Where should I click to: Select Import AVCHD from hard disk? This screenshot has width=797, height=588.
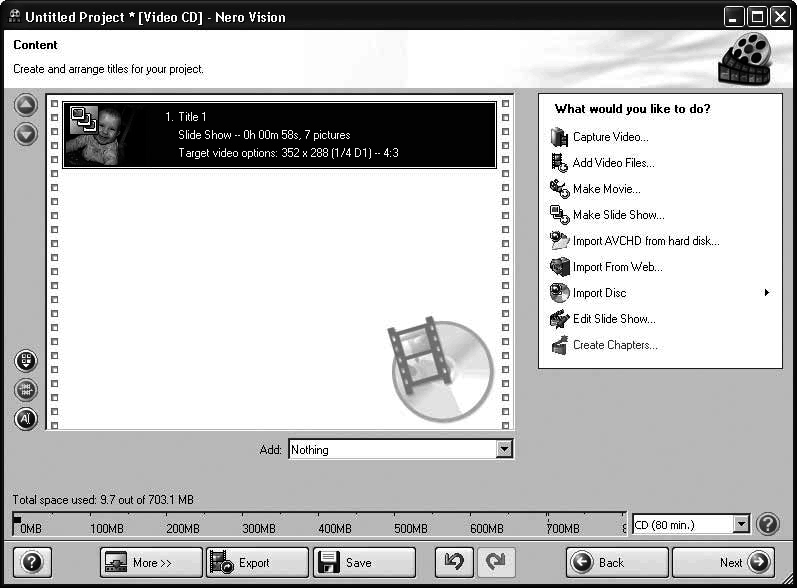645,241
